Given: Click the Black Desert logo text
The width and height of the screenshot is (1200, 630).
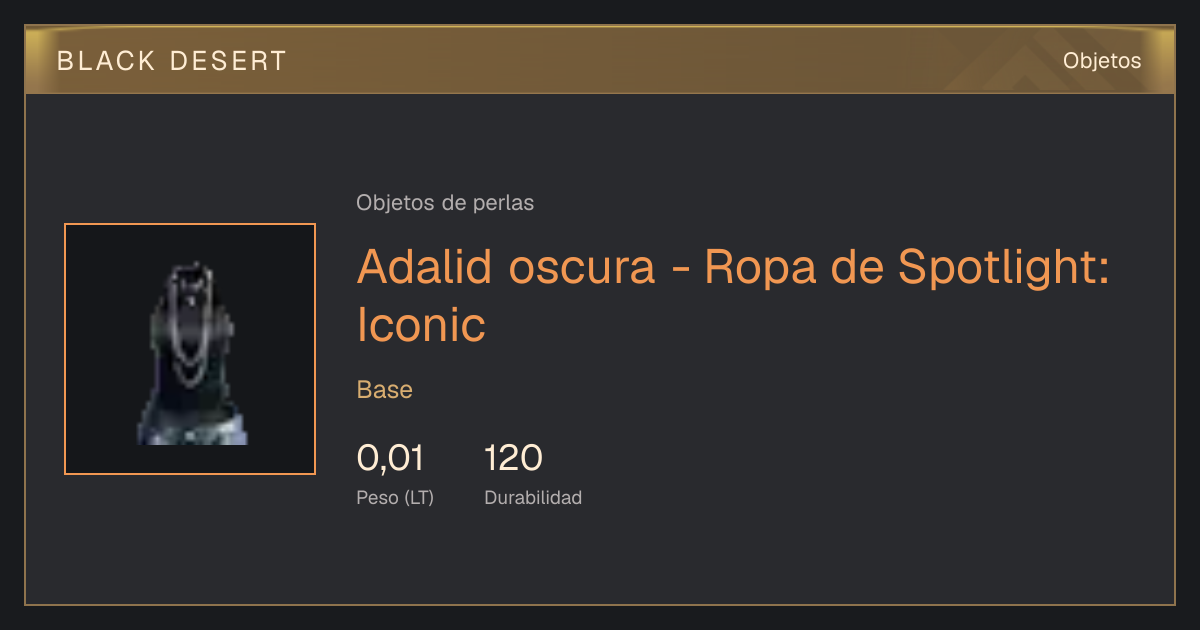Looking at the screenshot, I should coord(172,61).
